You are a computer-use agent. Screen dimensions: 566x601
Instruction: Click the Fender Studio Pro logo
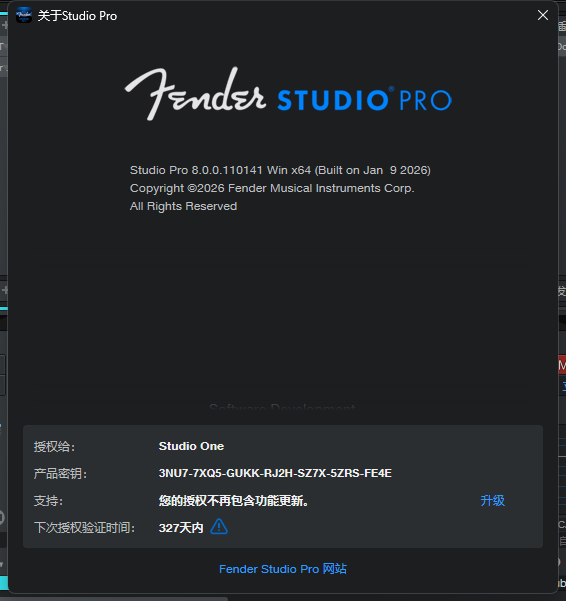click(288, 94)
